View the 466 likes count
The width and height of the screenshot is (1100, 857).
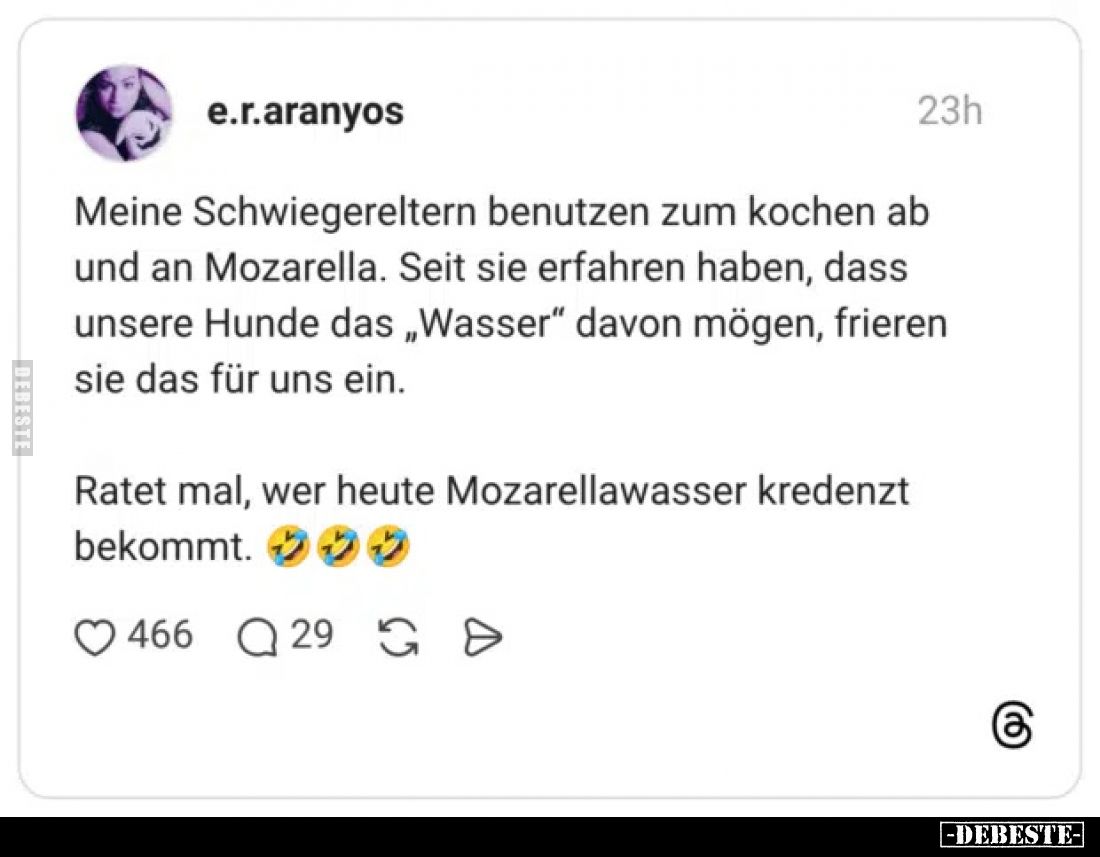160,635
